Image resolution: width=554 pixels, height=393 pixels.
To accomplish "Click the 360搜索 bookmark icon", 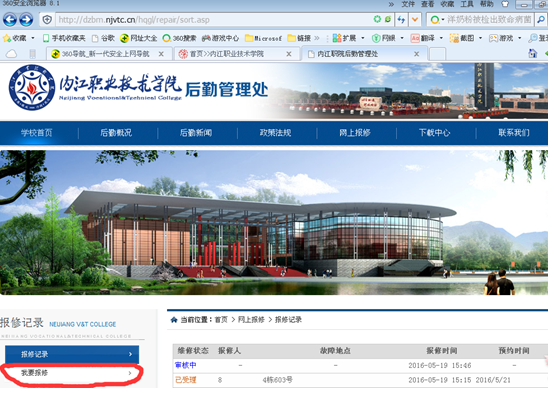I will (x=166, y=38).
